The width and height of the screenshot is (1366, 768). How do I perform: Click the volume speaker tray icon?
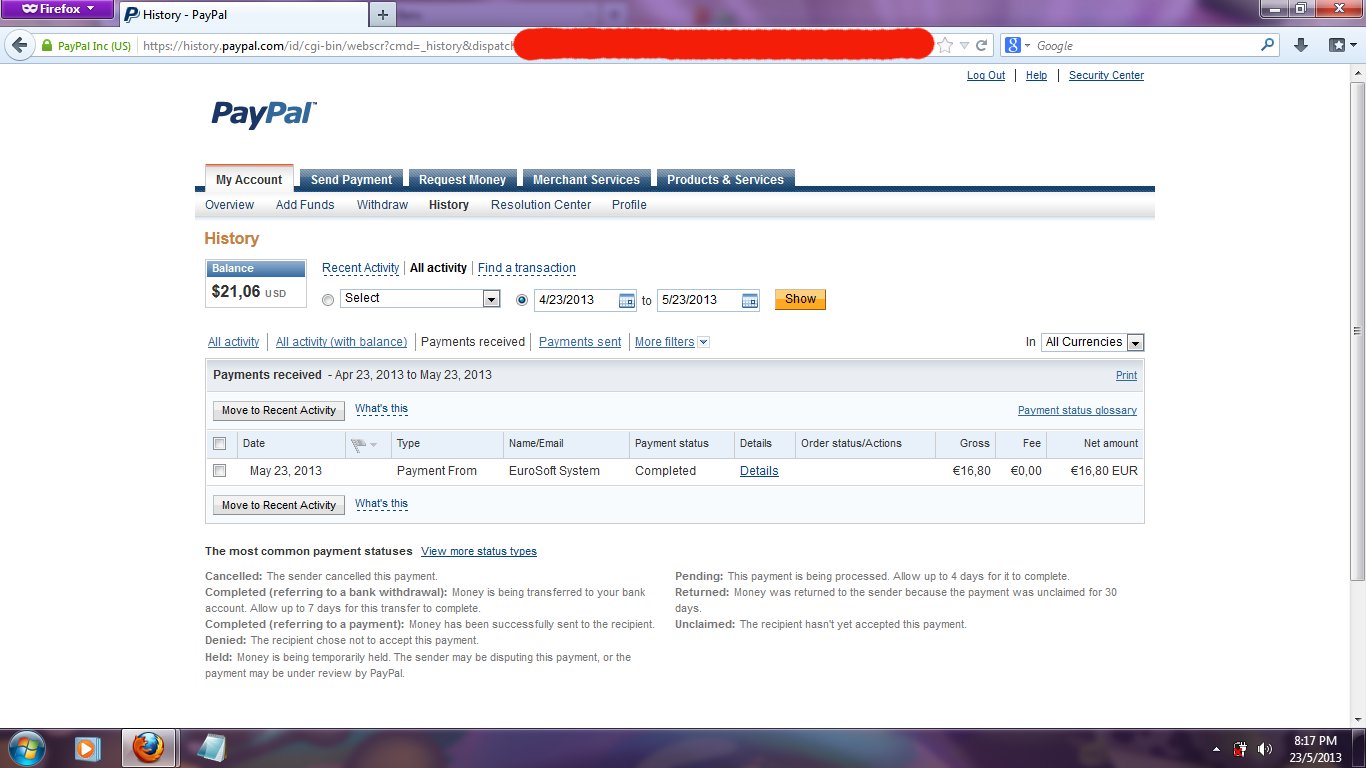(x=1265, y=748)
